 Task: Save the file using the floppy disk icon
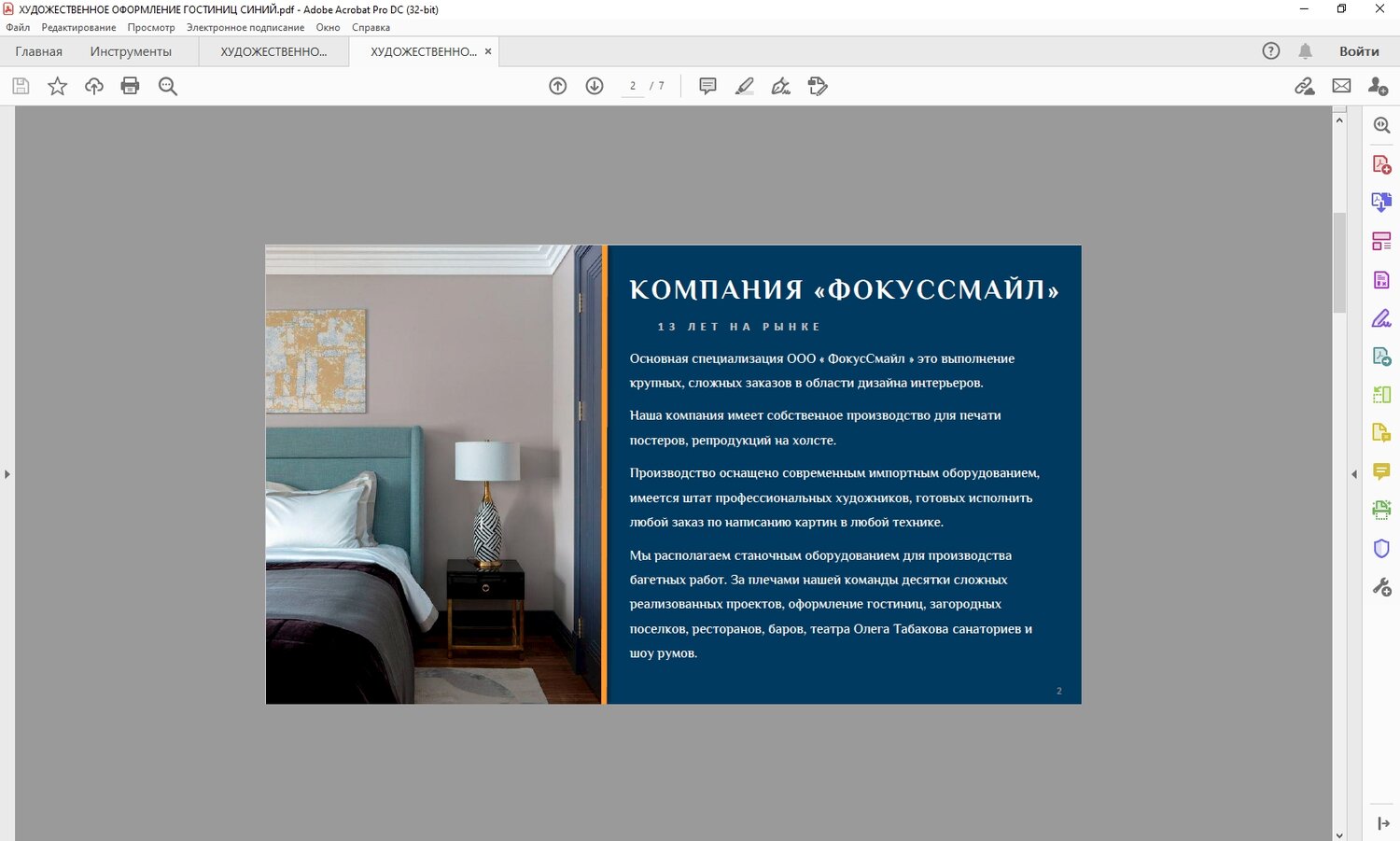click(x=21, y=86)
